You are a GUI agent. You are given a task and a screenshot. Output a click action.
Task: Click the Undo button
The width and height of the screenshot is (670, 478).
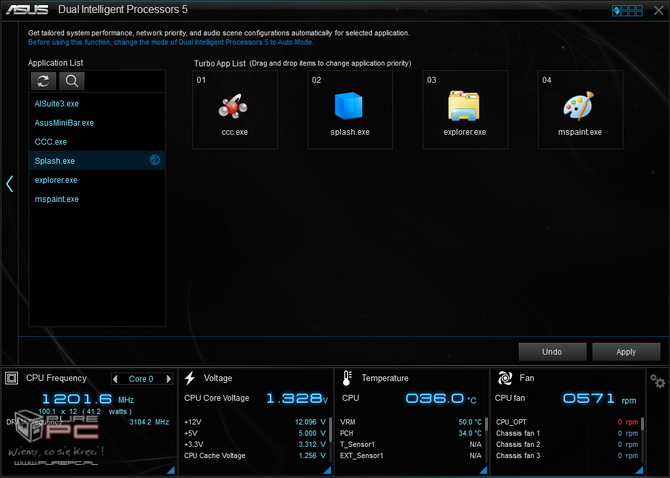tap(552, 352)
